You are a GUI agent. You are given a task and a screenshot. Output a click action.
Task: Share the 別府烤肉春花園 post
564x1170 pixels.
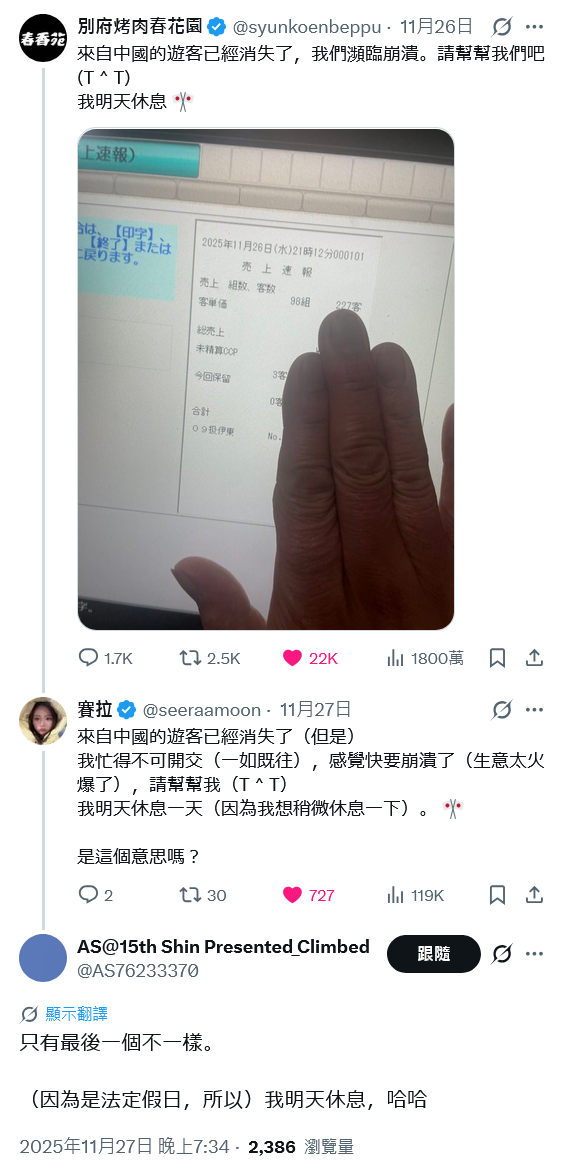point(534,657)
